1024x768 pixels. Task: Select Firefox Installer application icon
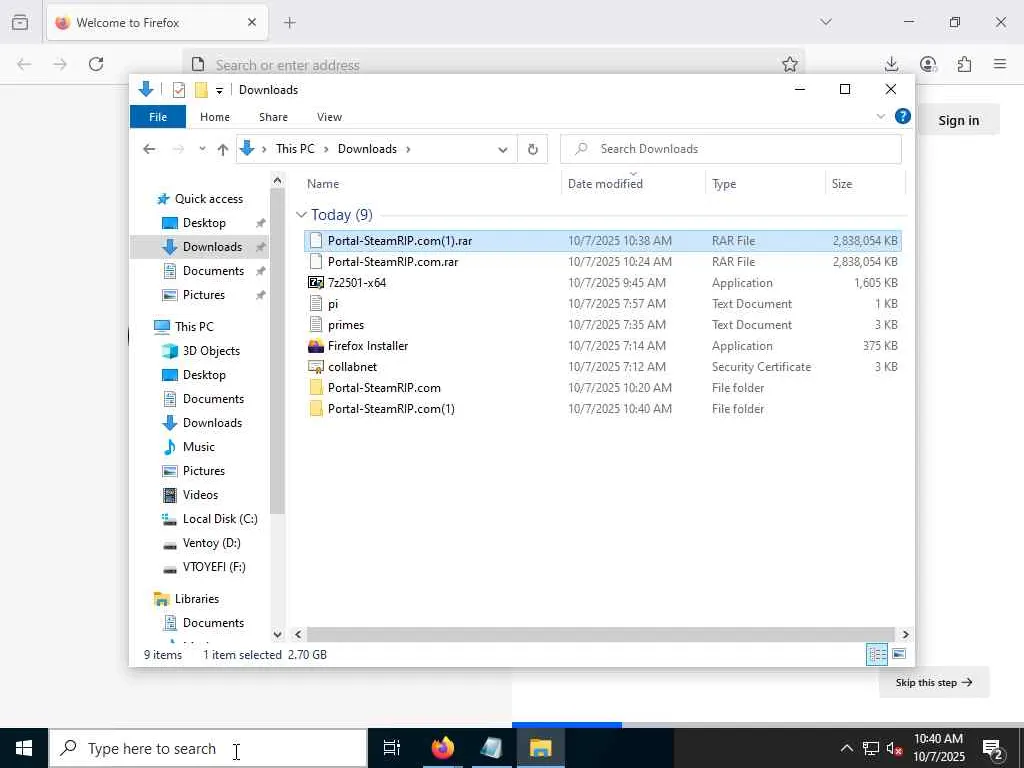click(x=316, y=345)
